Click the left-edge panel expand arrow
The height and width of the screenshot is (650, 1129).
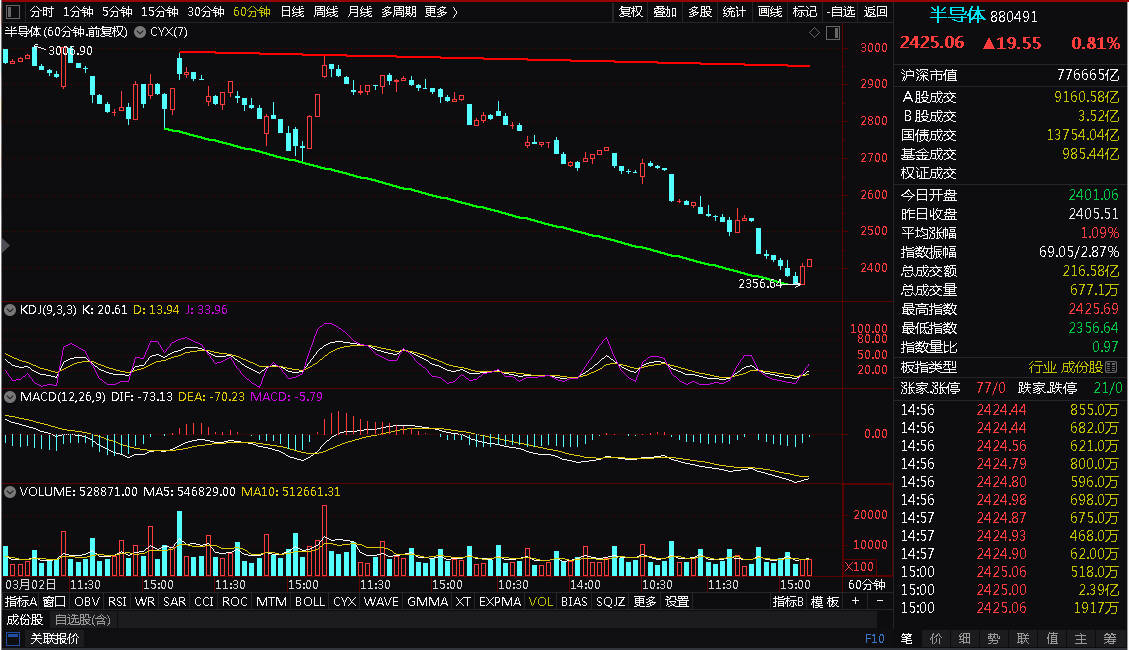6,245
